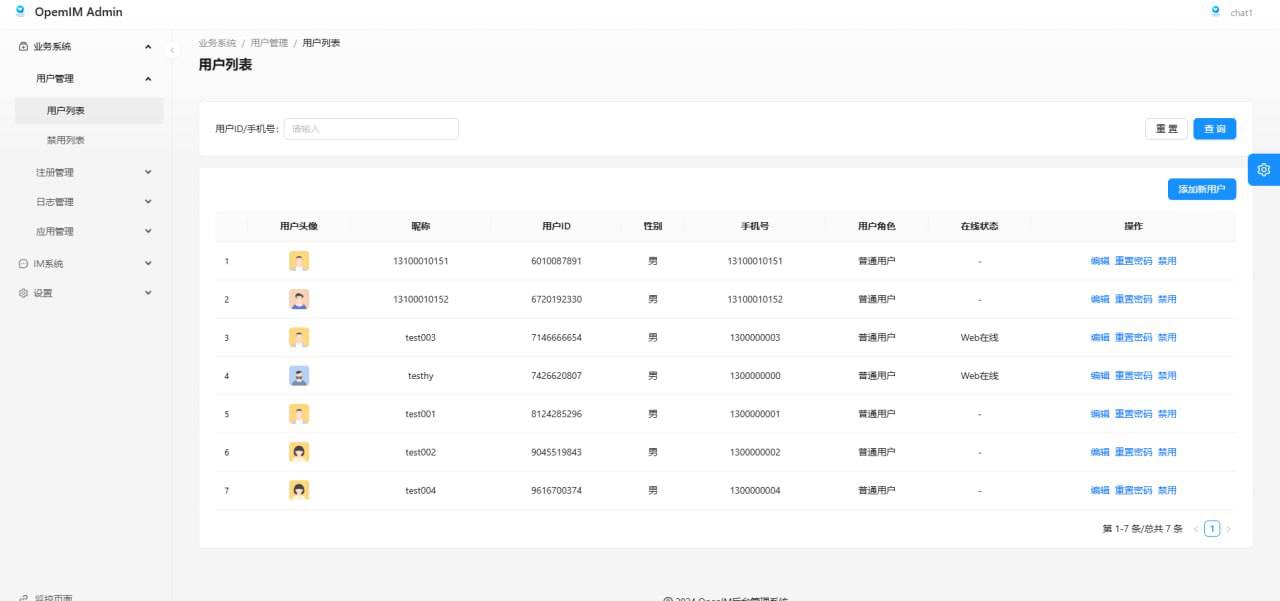Screen dimensions: 1280x601
Task: Click the 业务系统 briefcase icon
Action: pyautogui.click(x=24, y=47)
